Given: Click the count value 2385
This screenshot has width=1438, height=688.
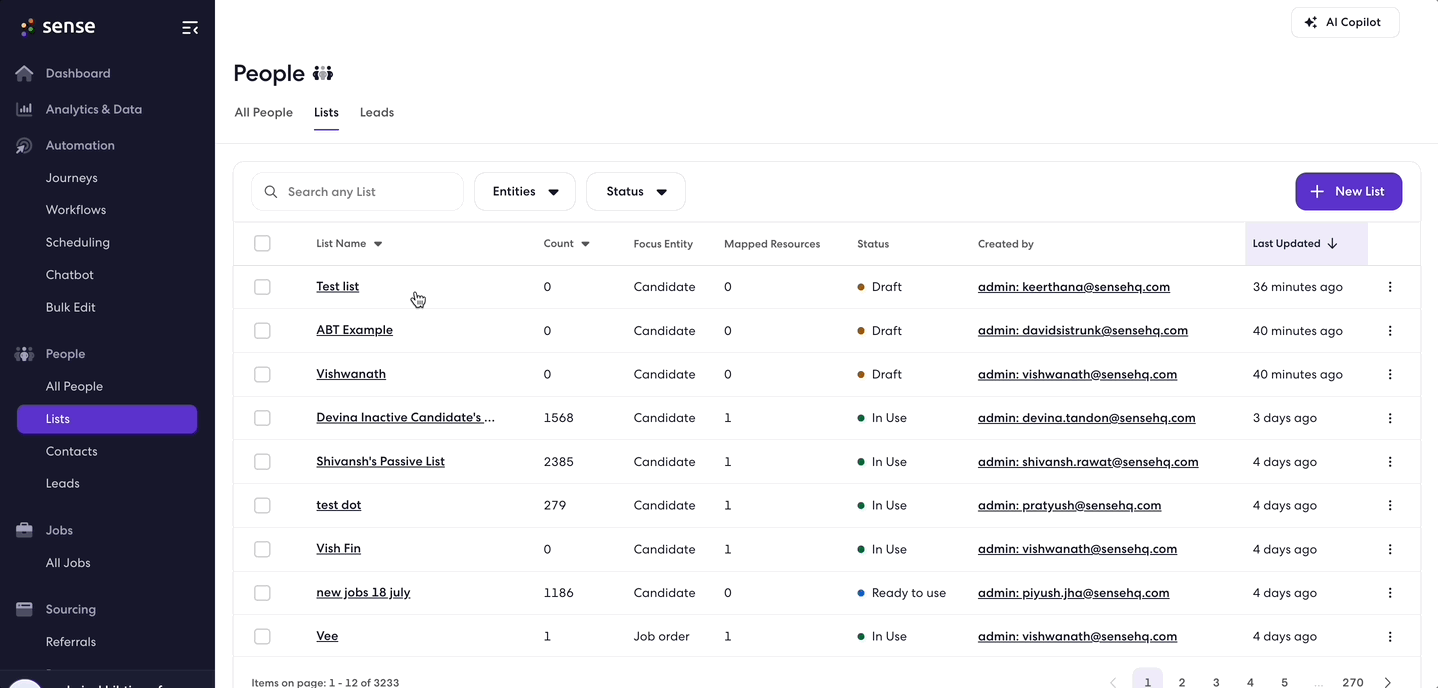Looking at the screenshot, I should click(559, 462).
